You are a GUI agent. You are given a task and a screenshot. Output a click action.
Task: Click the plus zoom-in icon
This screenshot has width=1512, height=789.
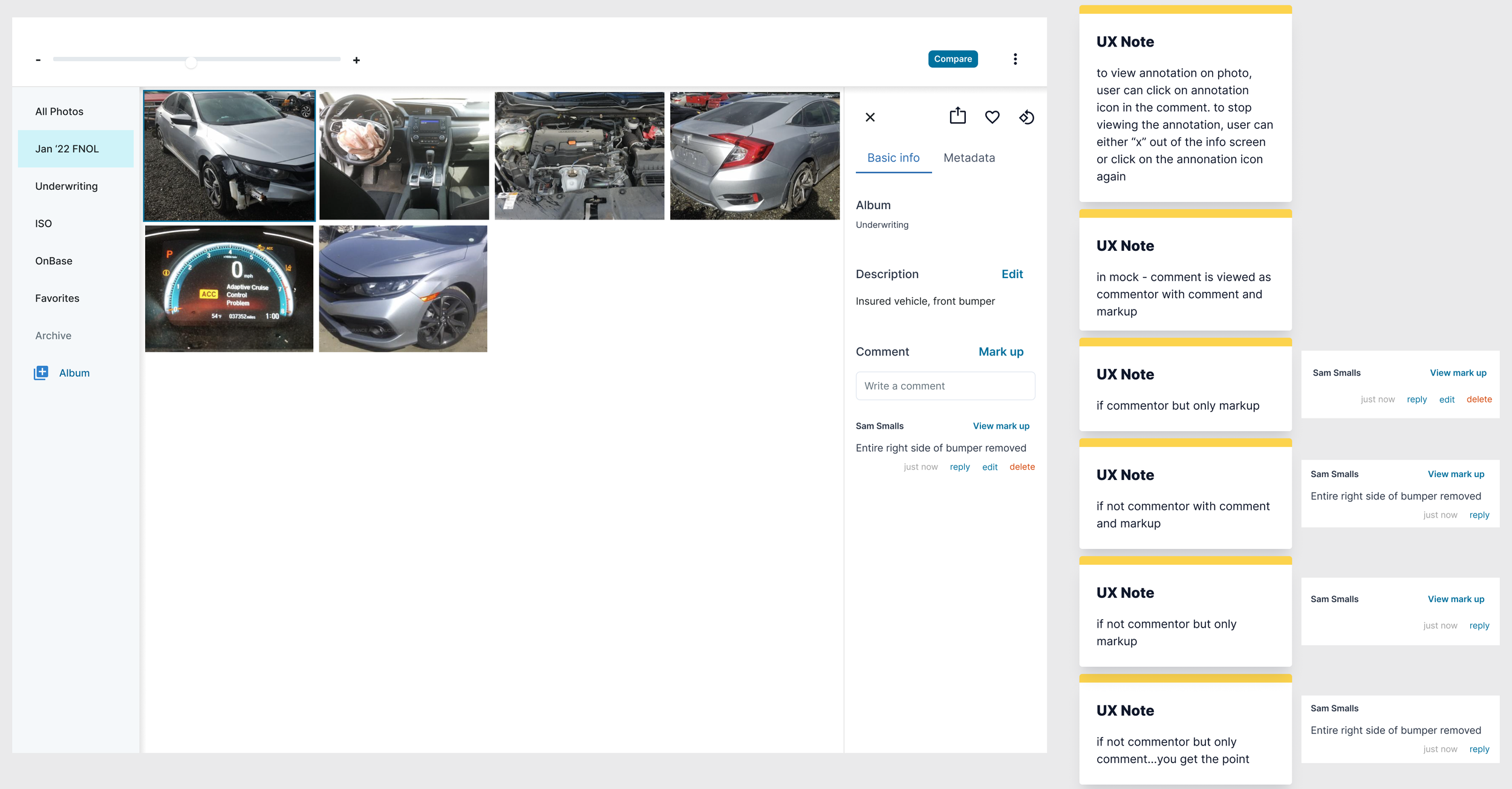[356, 60]
